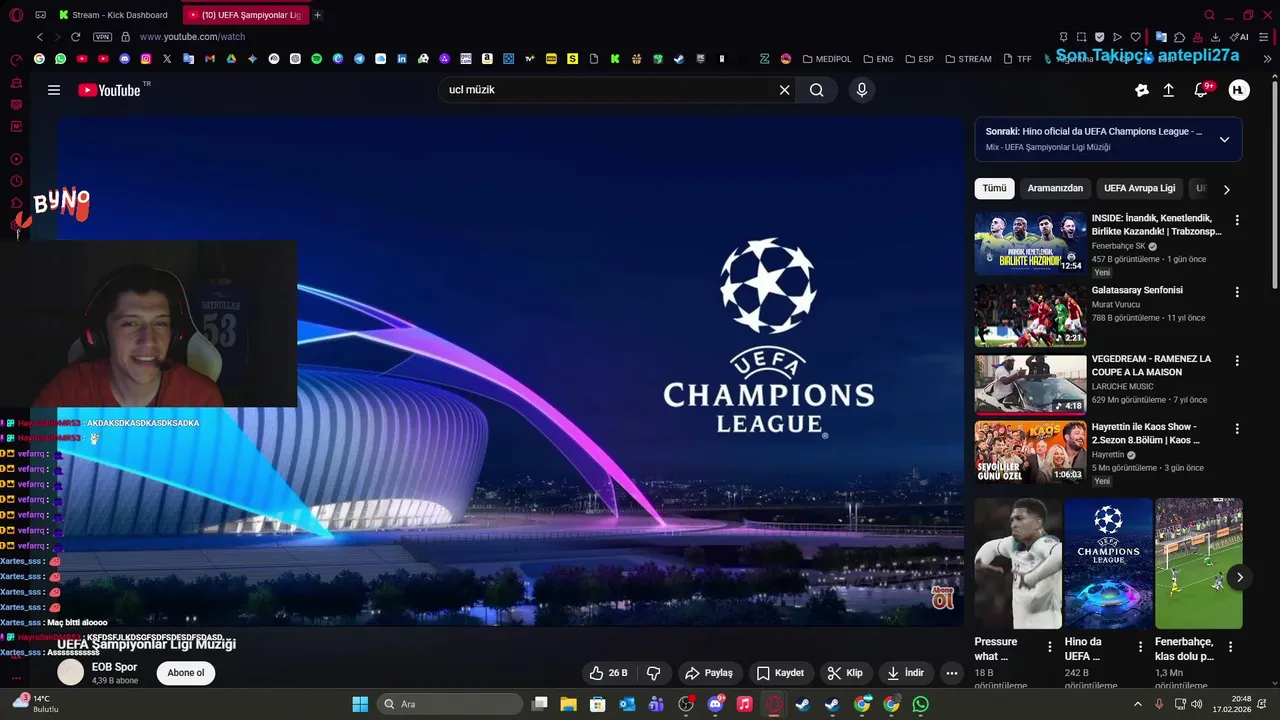Image resolution: width=1280 pixels, height=720 pixels.
Task: Open Opera easy setup menu icon
Action: click(x=1262, y=37)
